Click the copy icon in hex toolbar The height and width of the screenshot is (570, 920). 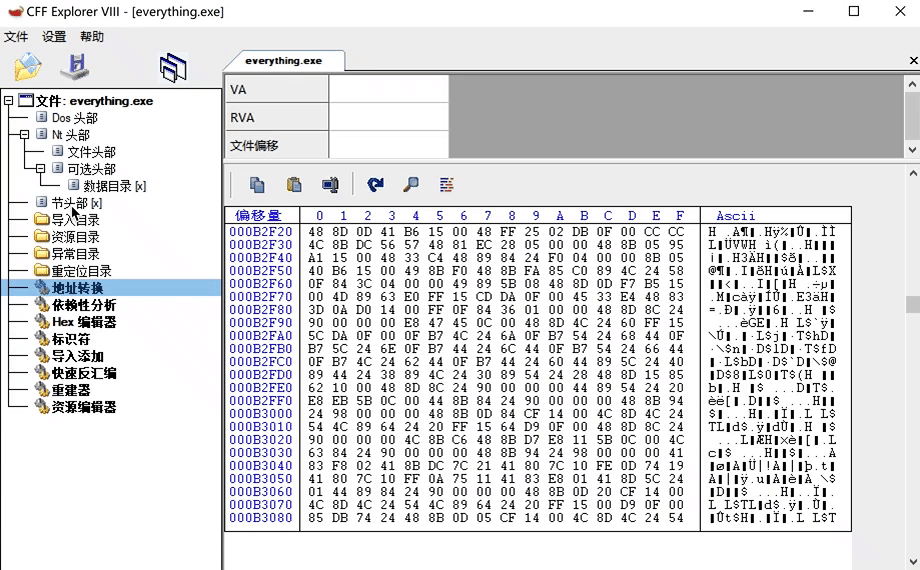[x=257, y=185]
